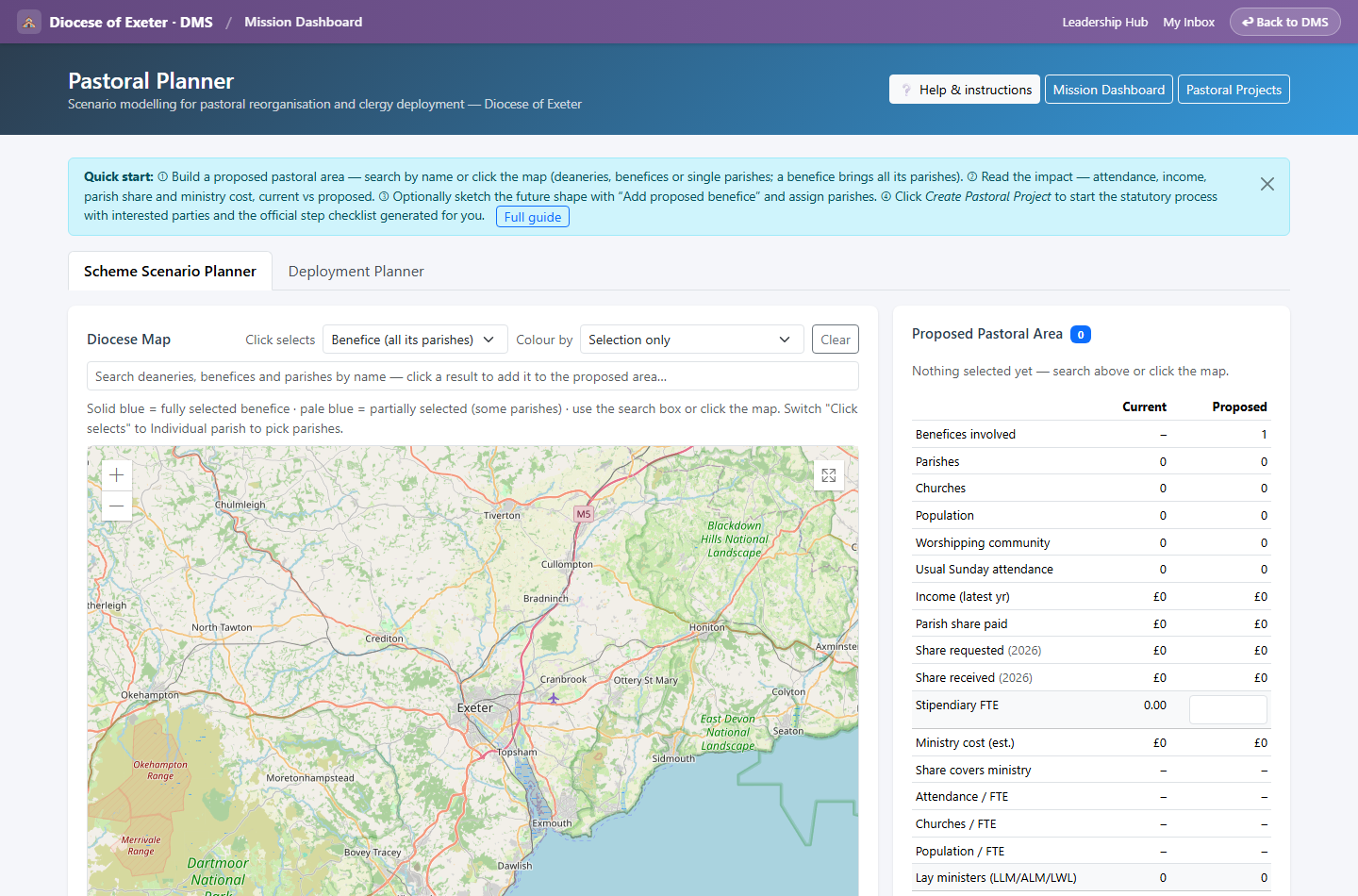Click the Usual Sunday attendance row label
The height and width of the screenshot is (896, 1358).
985,570
